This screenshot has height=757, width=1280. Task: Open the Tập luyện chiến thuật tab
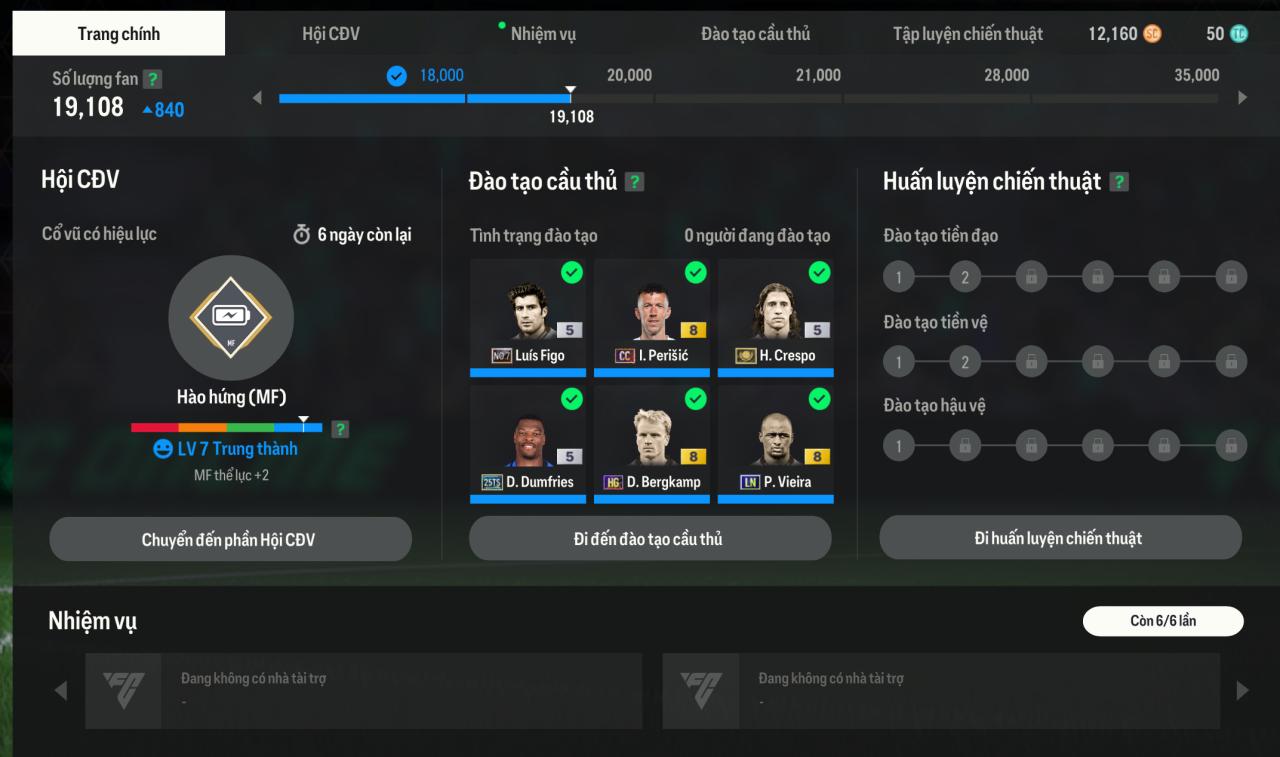(x=968, y=34)
